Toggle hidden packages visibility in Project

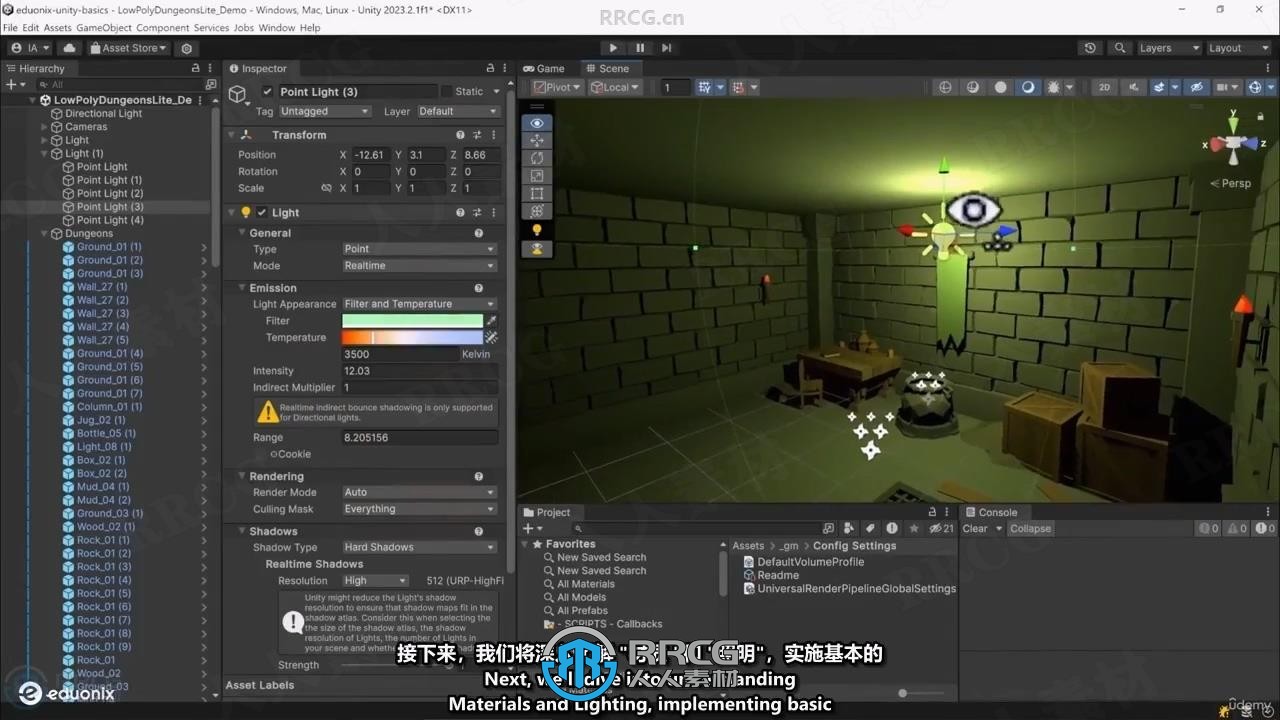click(941, 528)
